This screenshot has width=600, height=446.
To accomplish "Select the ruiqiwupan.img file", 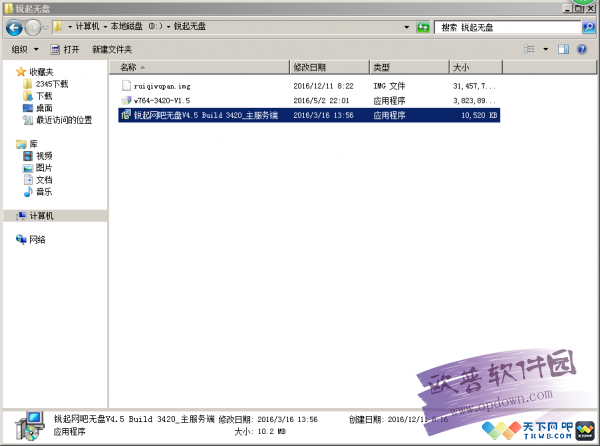I will click(x=162, y=86).
